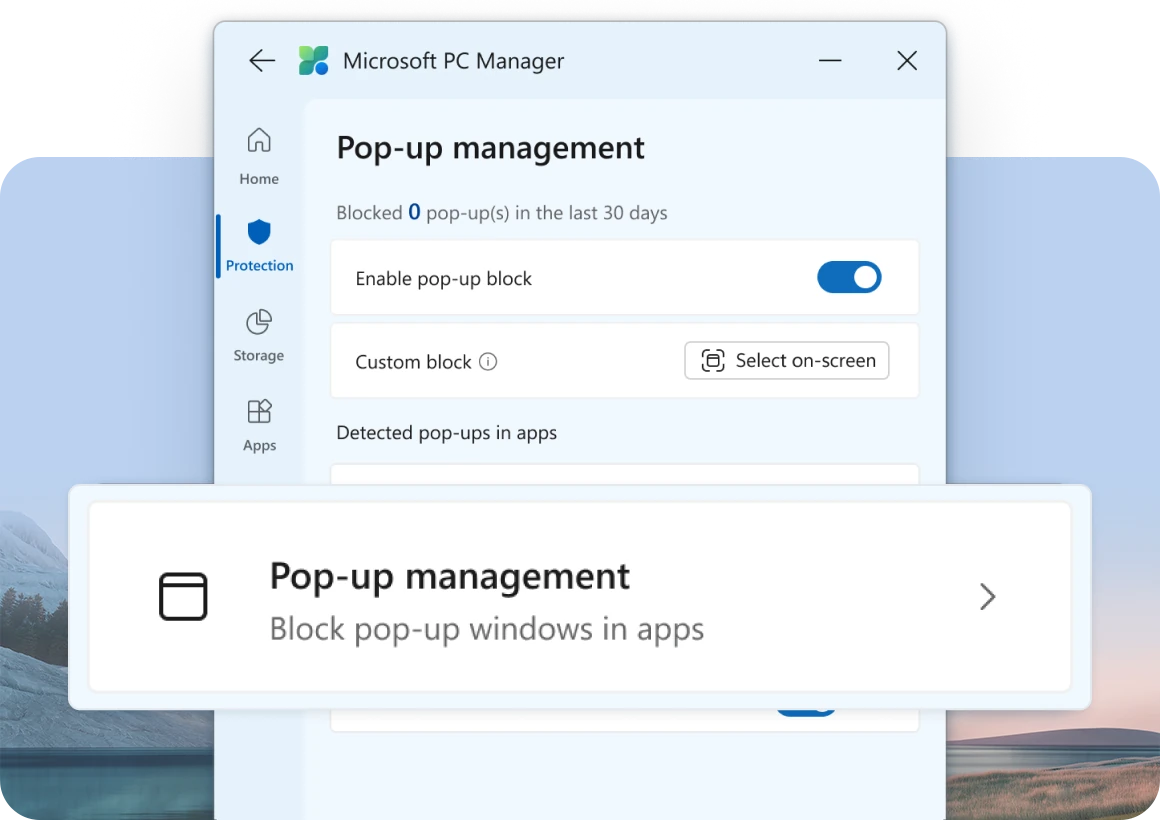Toggle Enable pop-up block setting
The image size is (1160, 820).
[x=849, y=277]
